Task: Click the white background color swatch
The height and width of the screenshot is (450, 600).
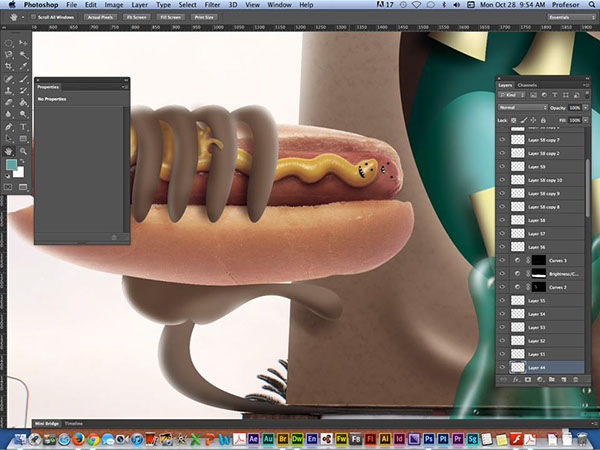Action: pyautogui.click(x=20, y=173)
